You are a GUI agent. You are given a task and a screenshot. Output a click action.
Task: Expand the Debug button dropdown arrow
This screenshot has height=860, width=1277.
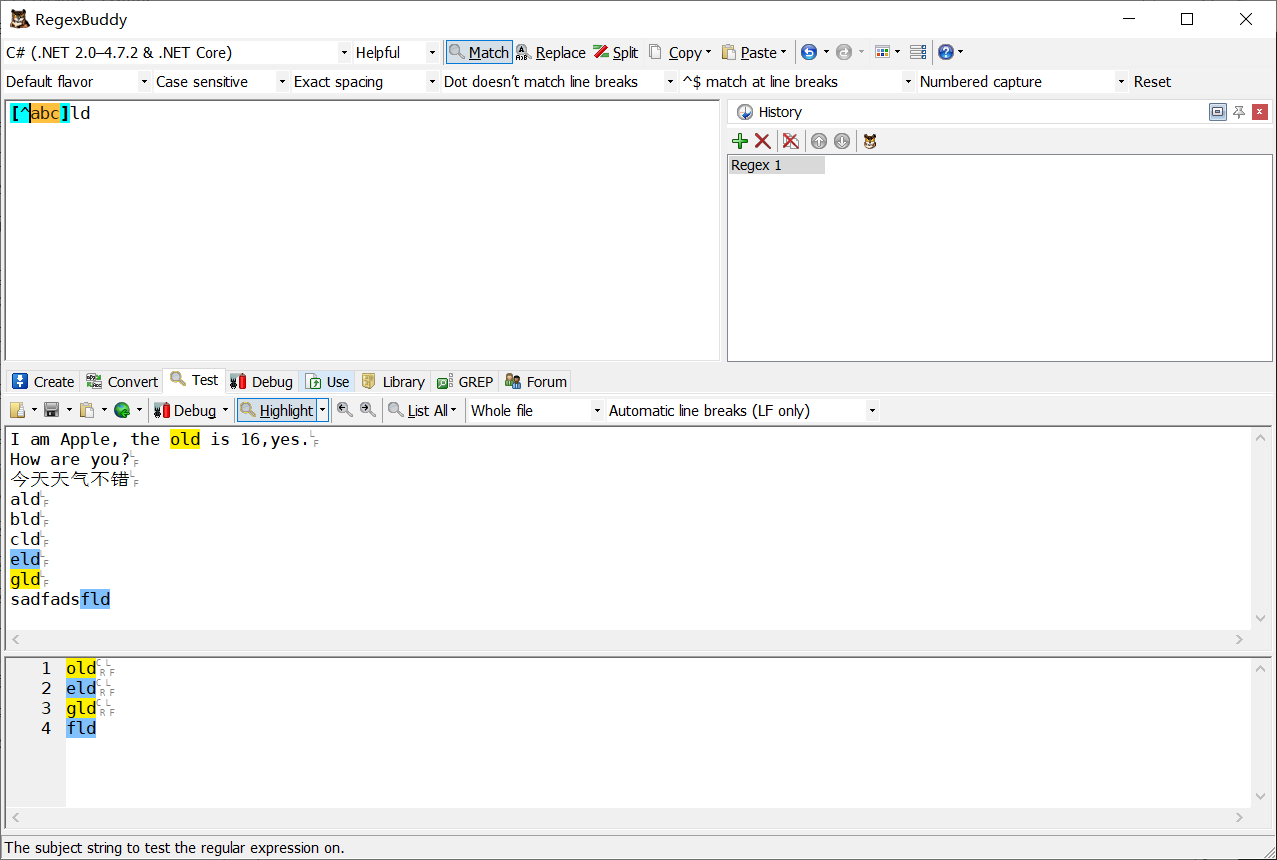pos(226,410)
